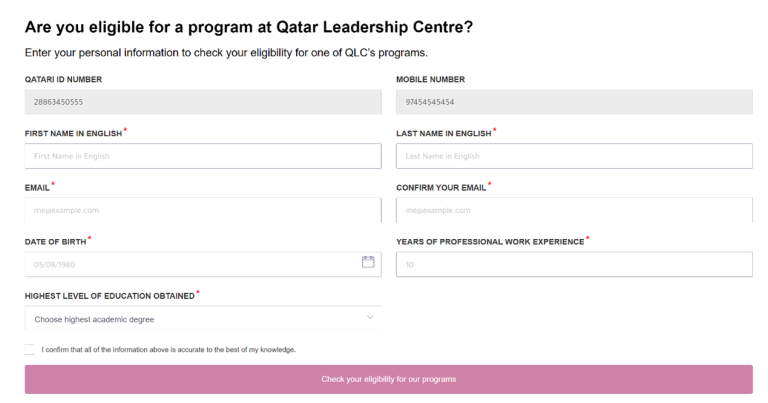This screenshot has width=768, height=403.
Task: Click "Years of Professional Work Experience" label
Action: click(x=490, y=241)
